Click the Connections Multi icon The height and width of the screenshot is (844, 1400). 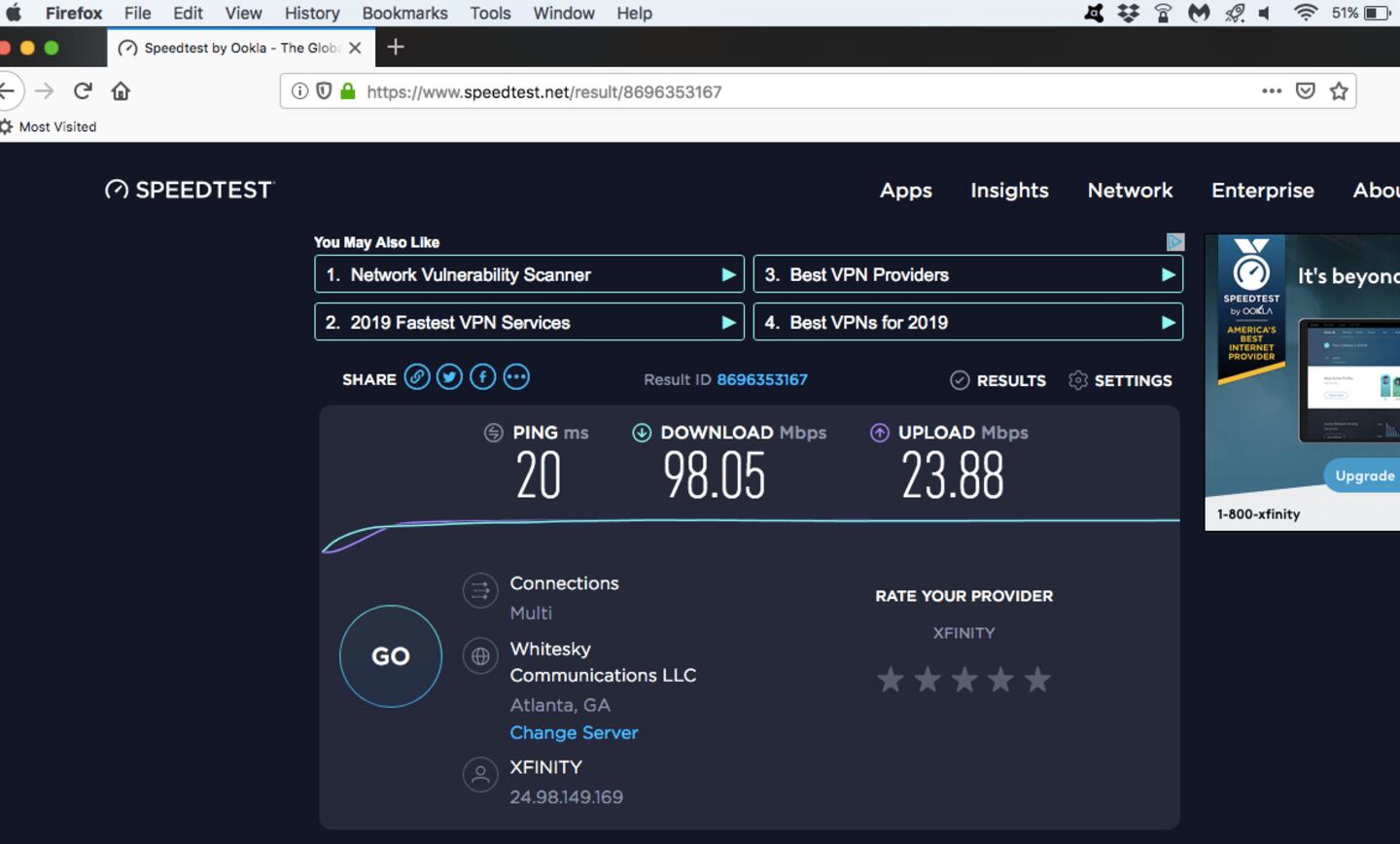click(480, 589)
